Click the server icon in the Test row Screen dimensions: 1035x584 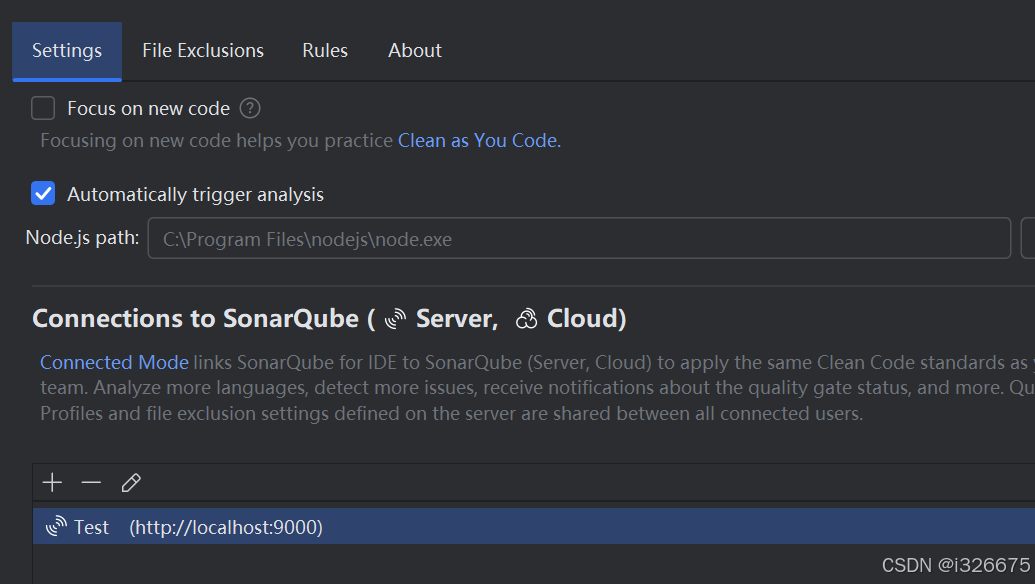[56, 527]
